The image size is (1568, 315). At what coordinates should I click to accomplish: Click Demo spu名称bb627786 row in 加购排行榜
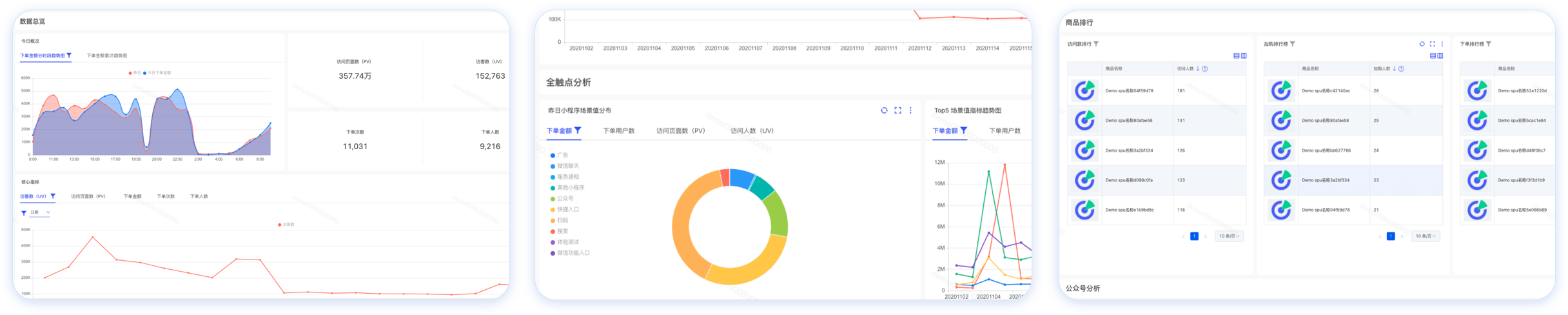[1353, 150]
